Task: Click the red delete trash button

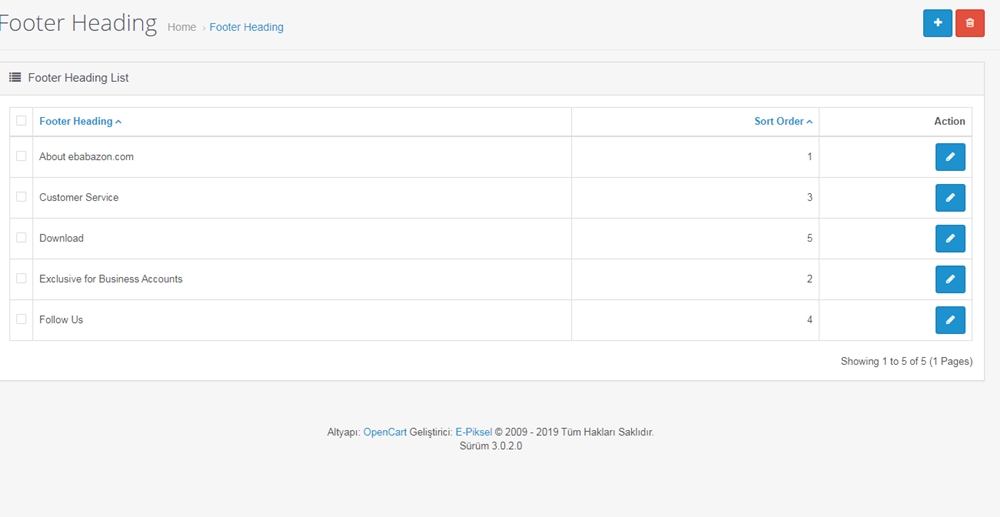Action: tap(970, 24)
